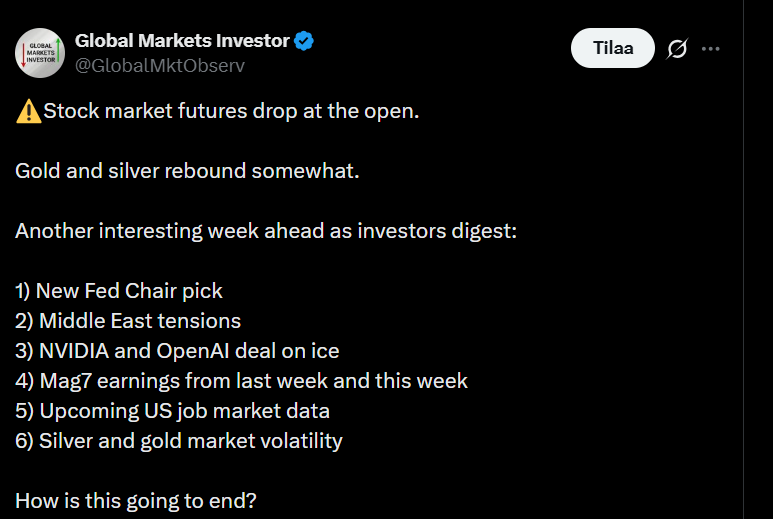773x519 pixels.
Task: Click the "Another interesting week ahead" sentence
Action: click(265, 231)
